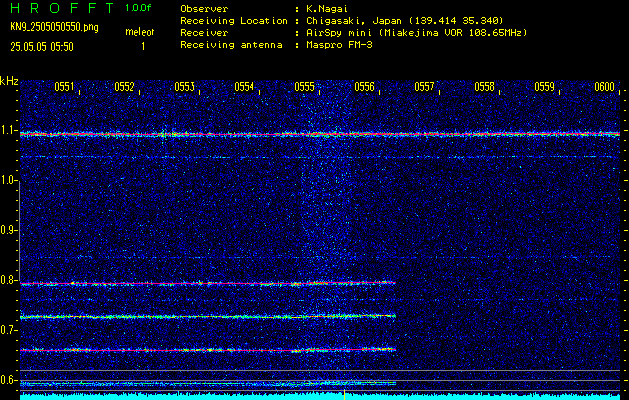
Task: Click the gray range bar beside frequency axis
Action: 19,230
